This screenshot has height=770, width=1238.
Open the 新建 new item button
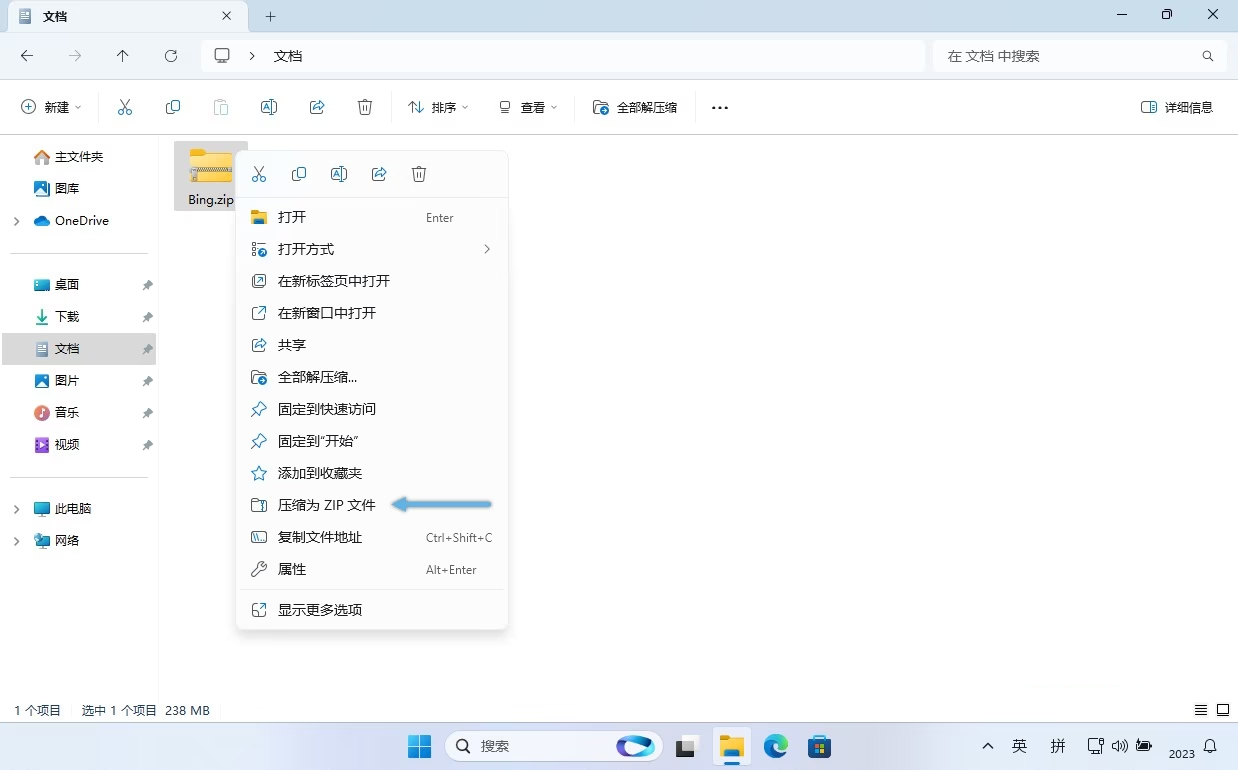pos(52,107)
